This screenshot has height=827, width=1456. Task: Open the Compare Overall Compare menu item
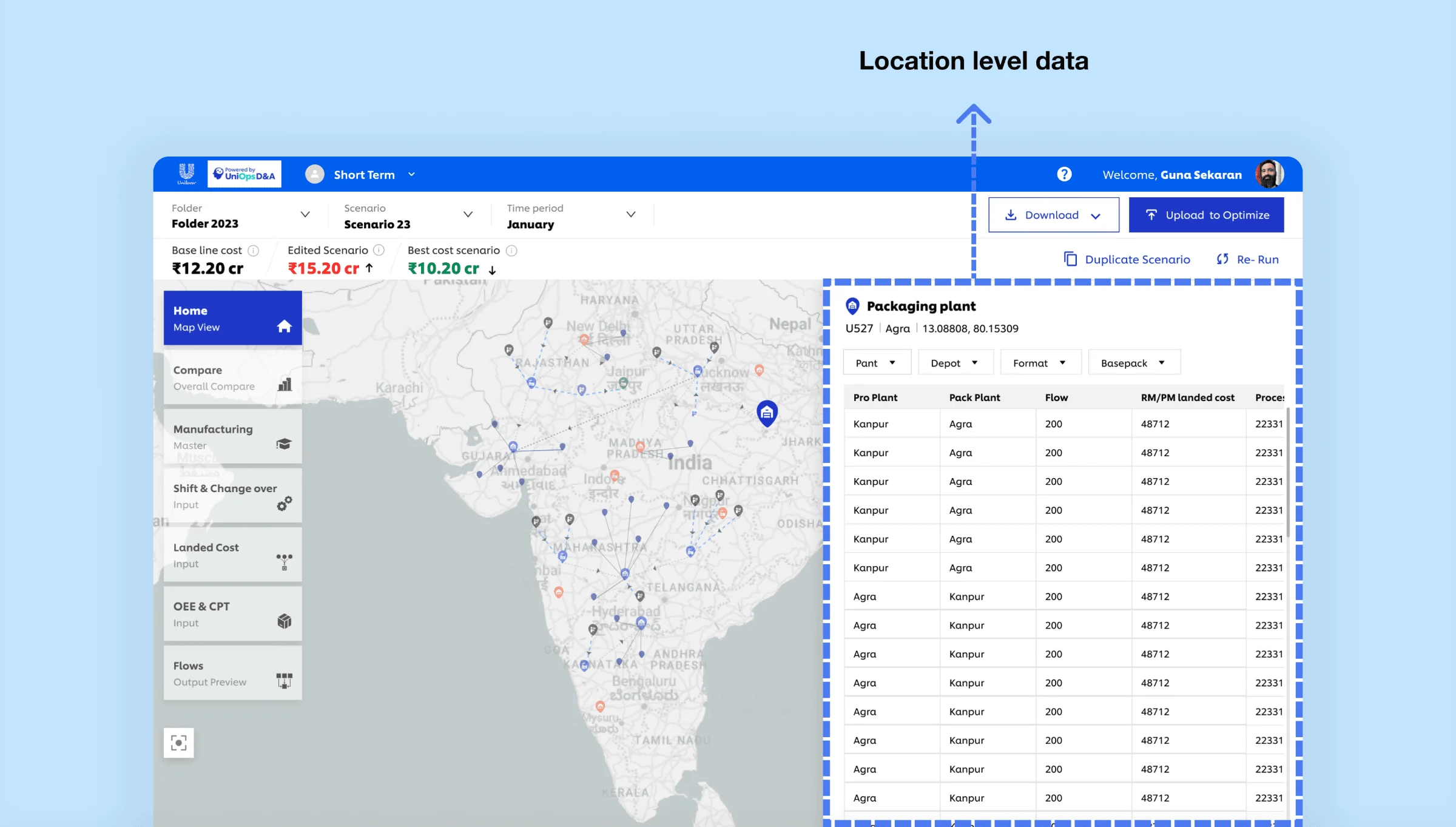(x=233, y=377)
